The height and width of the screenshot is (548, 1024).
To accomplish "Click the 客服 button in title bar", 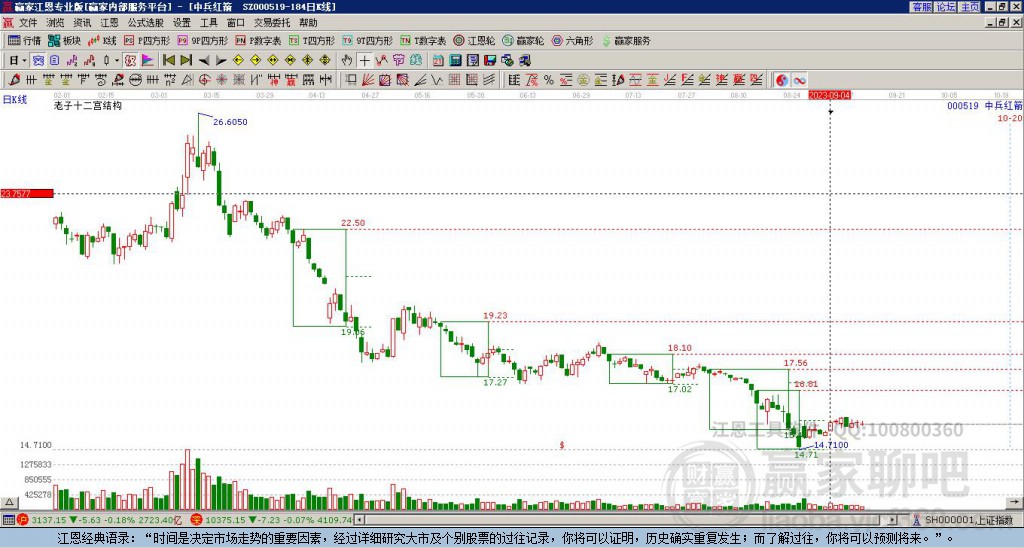I will (922, 7).
